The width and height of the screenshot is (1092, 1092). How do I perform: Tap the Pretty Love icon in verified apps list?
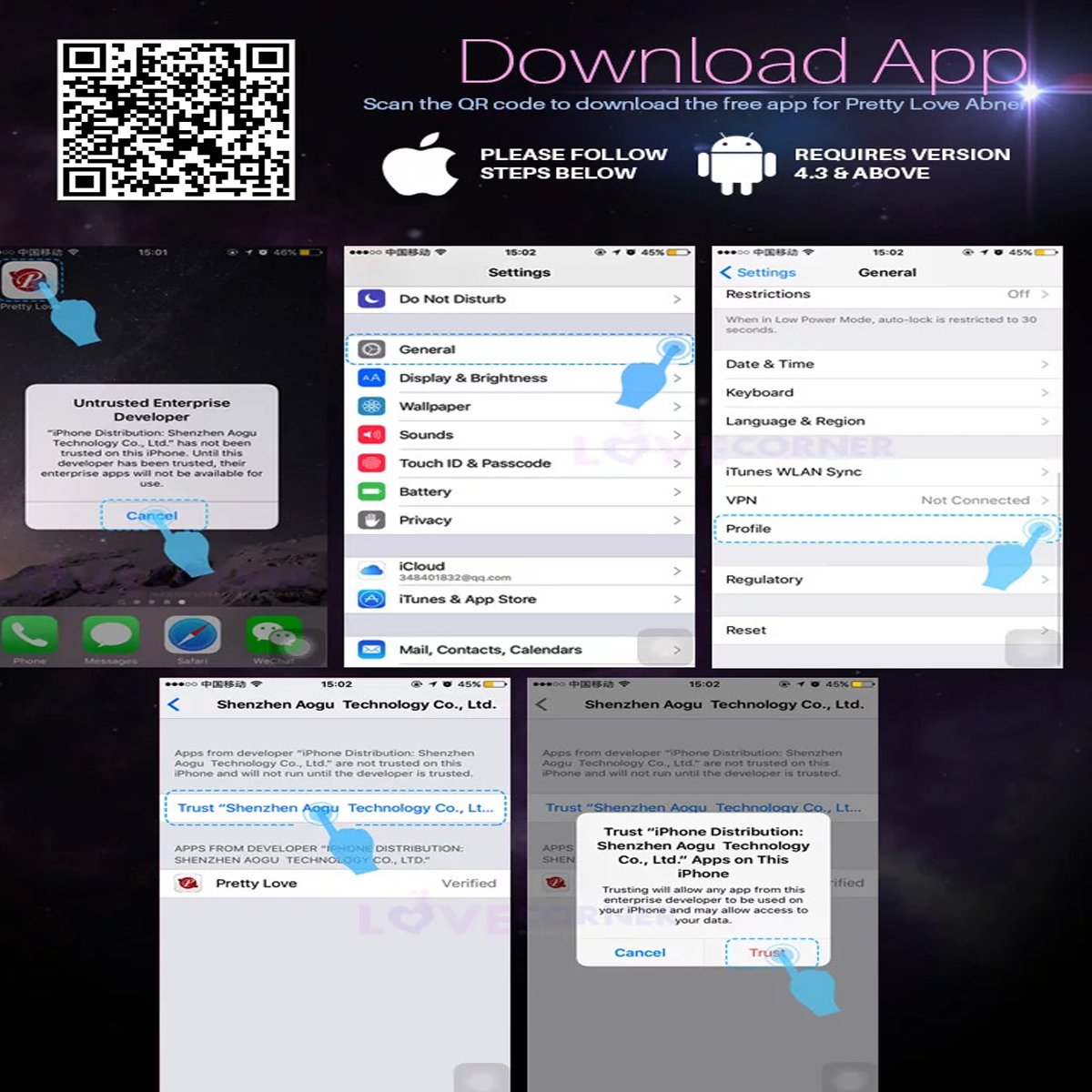188,883
